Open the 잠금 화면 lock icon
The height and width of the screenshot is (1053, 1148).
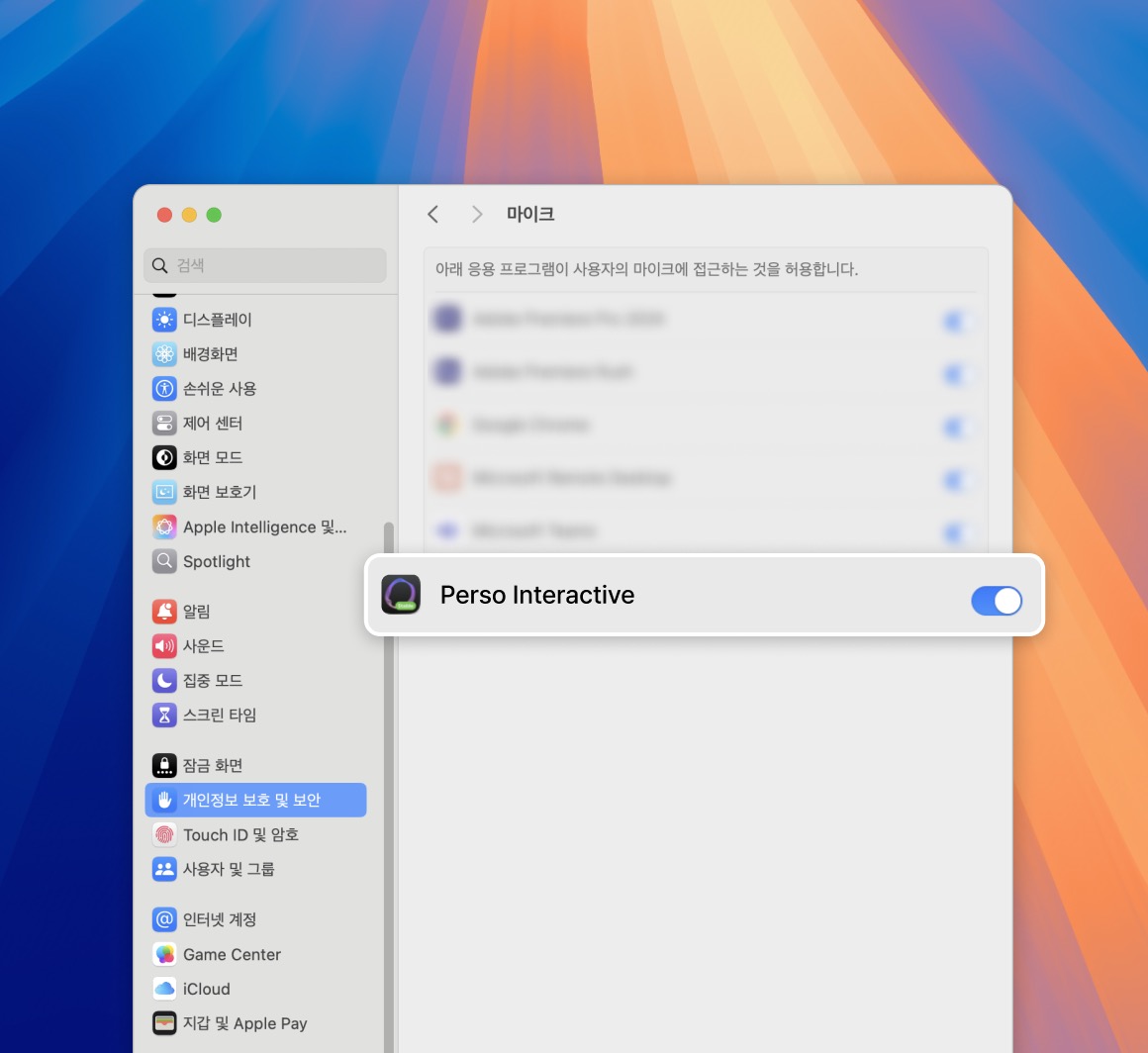(x=164, y=765)
